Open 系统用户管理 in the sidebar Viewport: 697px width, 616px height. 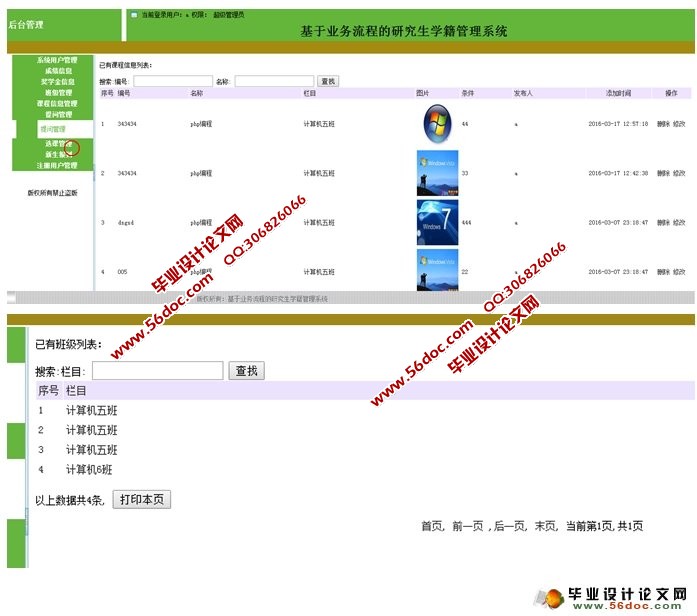tap(56, 60)
